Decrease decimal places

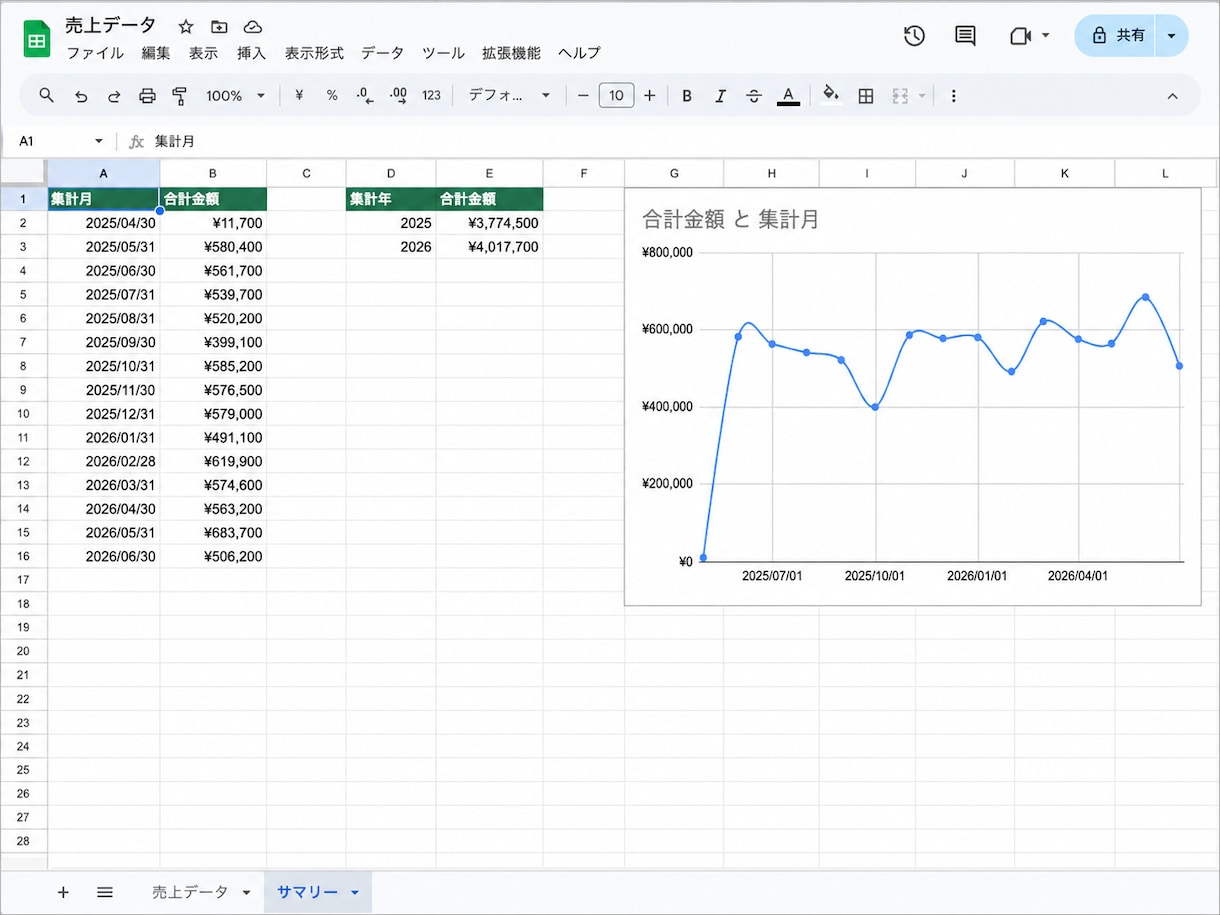pyautogui.click(x=365, y=95)
